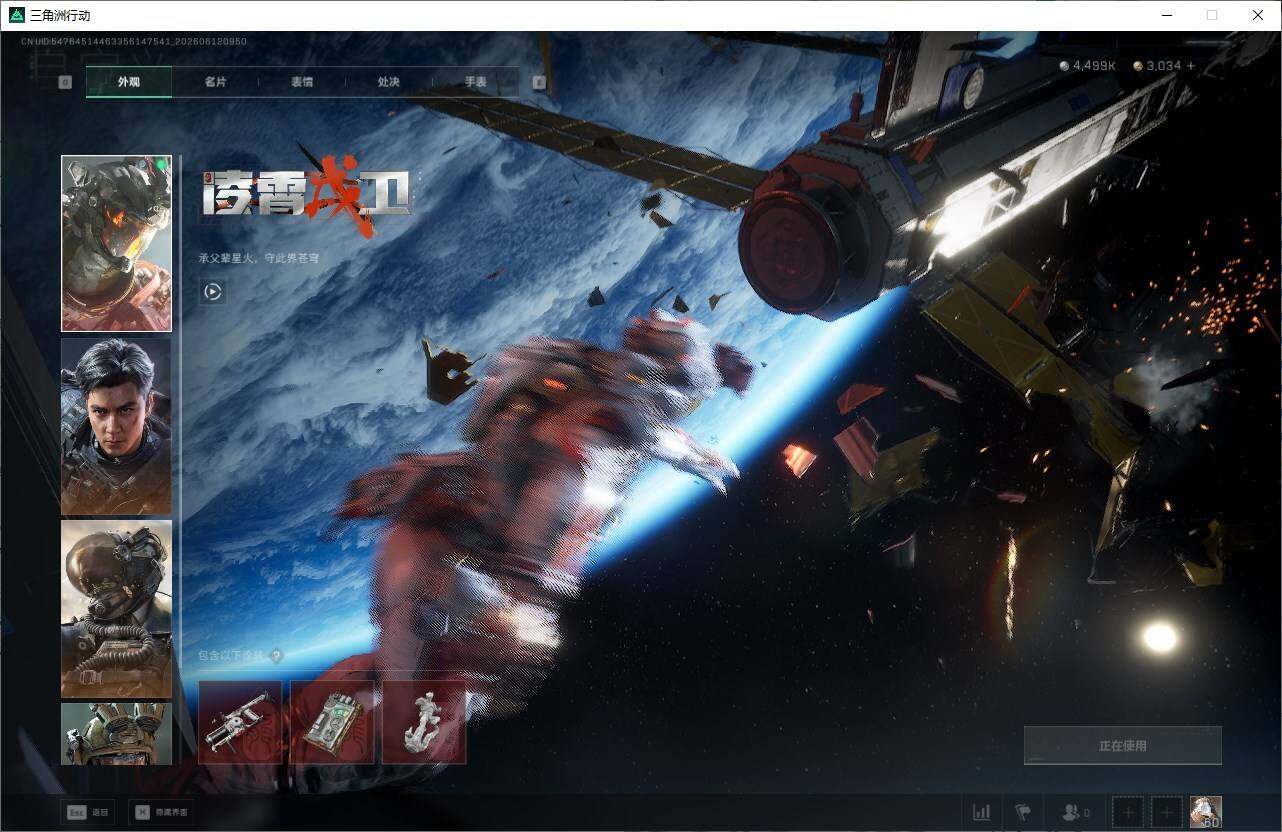Pick the partially visible fourth operator skin
This screenshot has width=1282, height=832.
point(116,734)
